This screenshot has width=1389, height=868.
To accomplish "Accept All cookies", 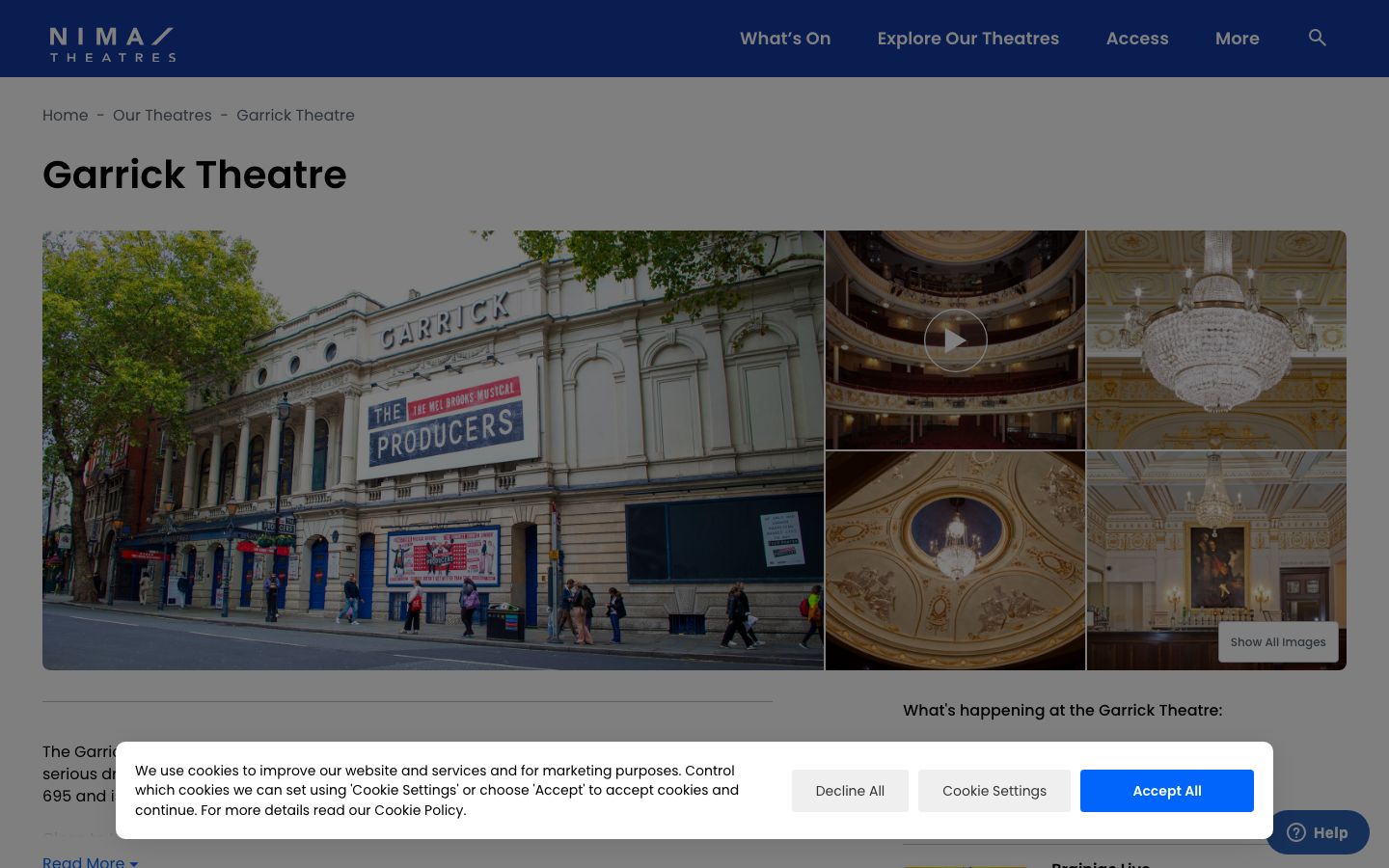I will click(x=1167, y=791).
